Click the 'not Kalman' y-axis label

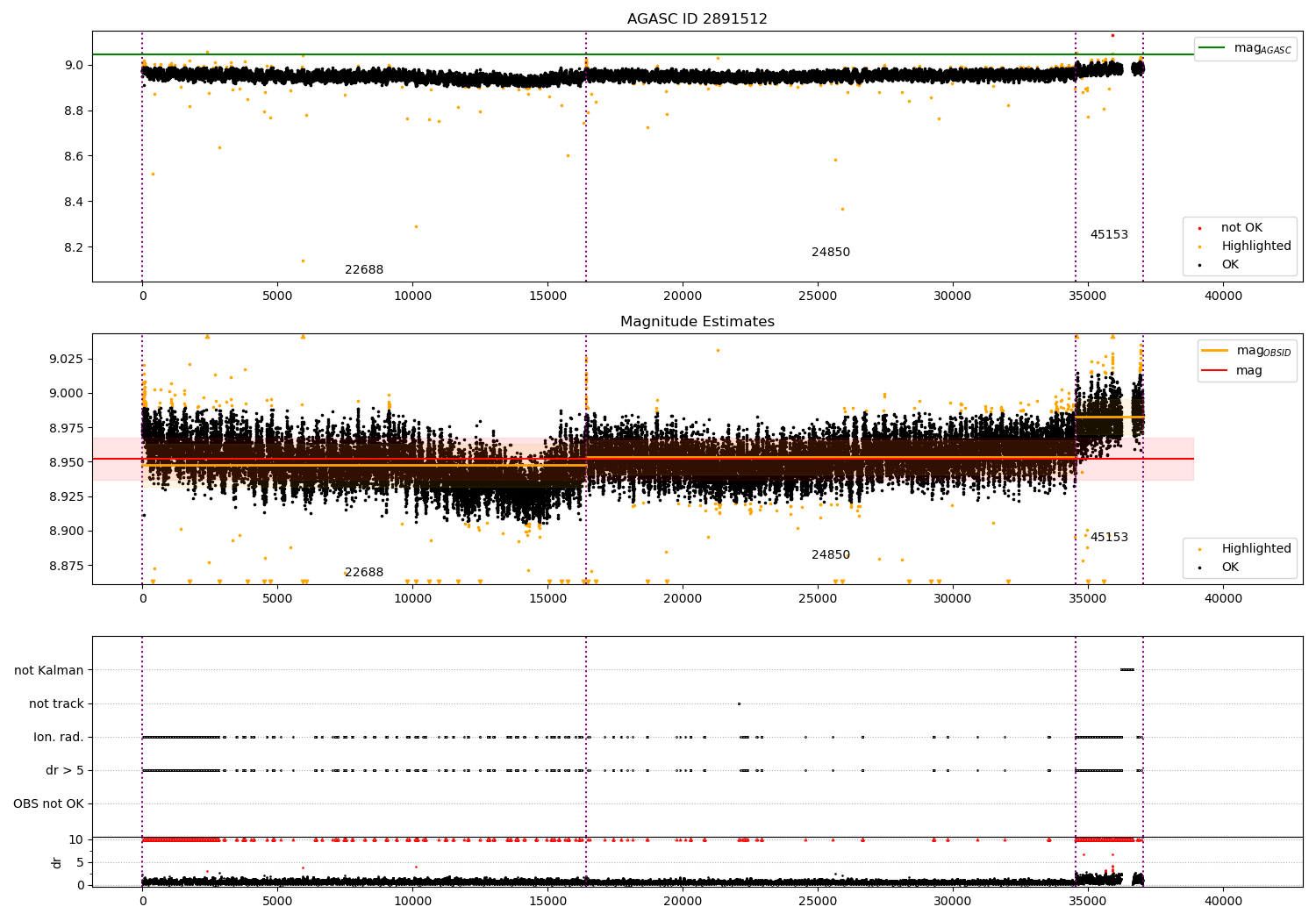point(49,670)
